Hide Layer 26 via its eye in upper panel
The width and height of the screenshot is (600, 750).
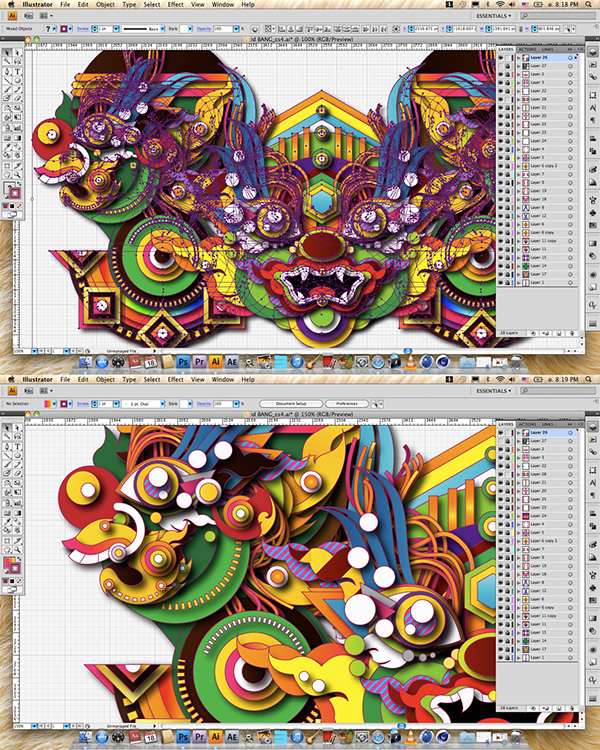pyautogui.click(x=502, y=59)
